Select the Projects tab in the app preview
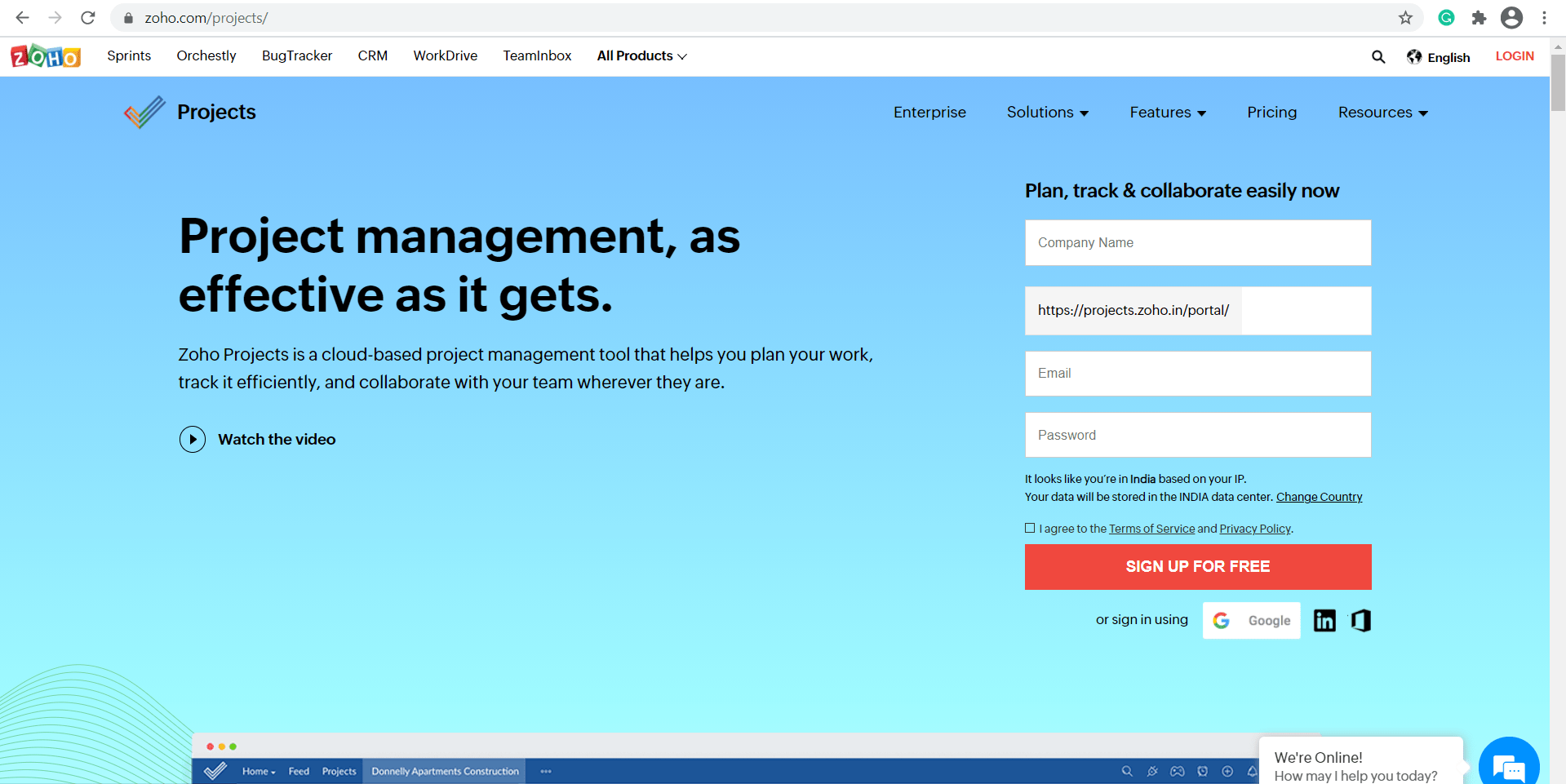1566x784 pixels. [x=339, y=771]
